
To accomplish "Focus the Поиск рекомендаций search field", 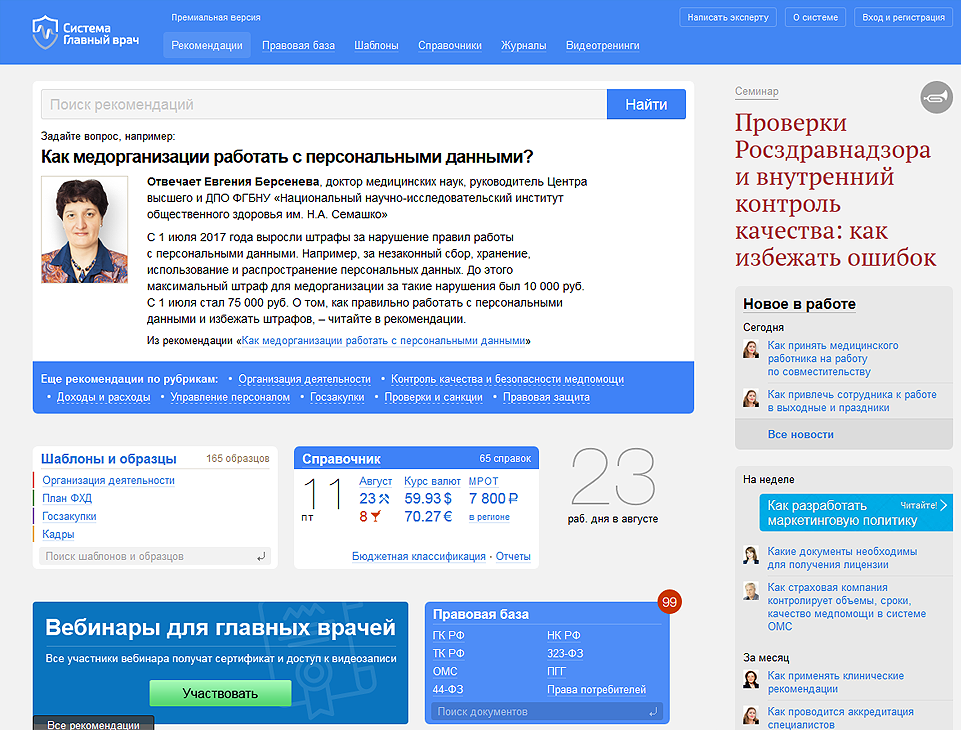I will pos(324,104).
